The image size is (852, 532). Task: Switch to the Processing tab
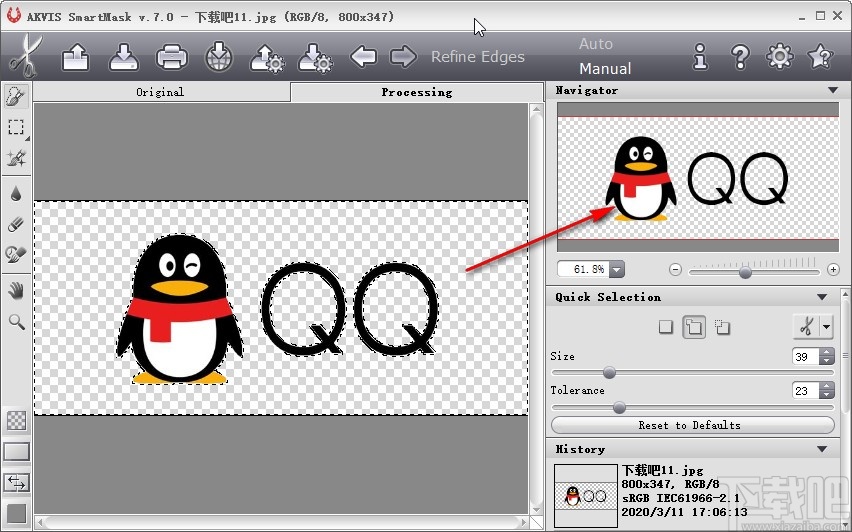417,92
